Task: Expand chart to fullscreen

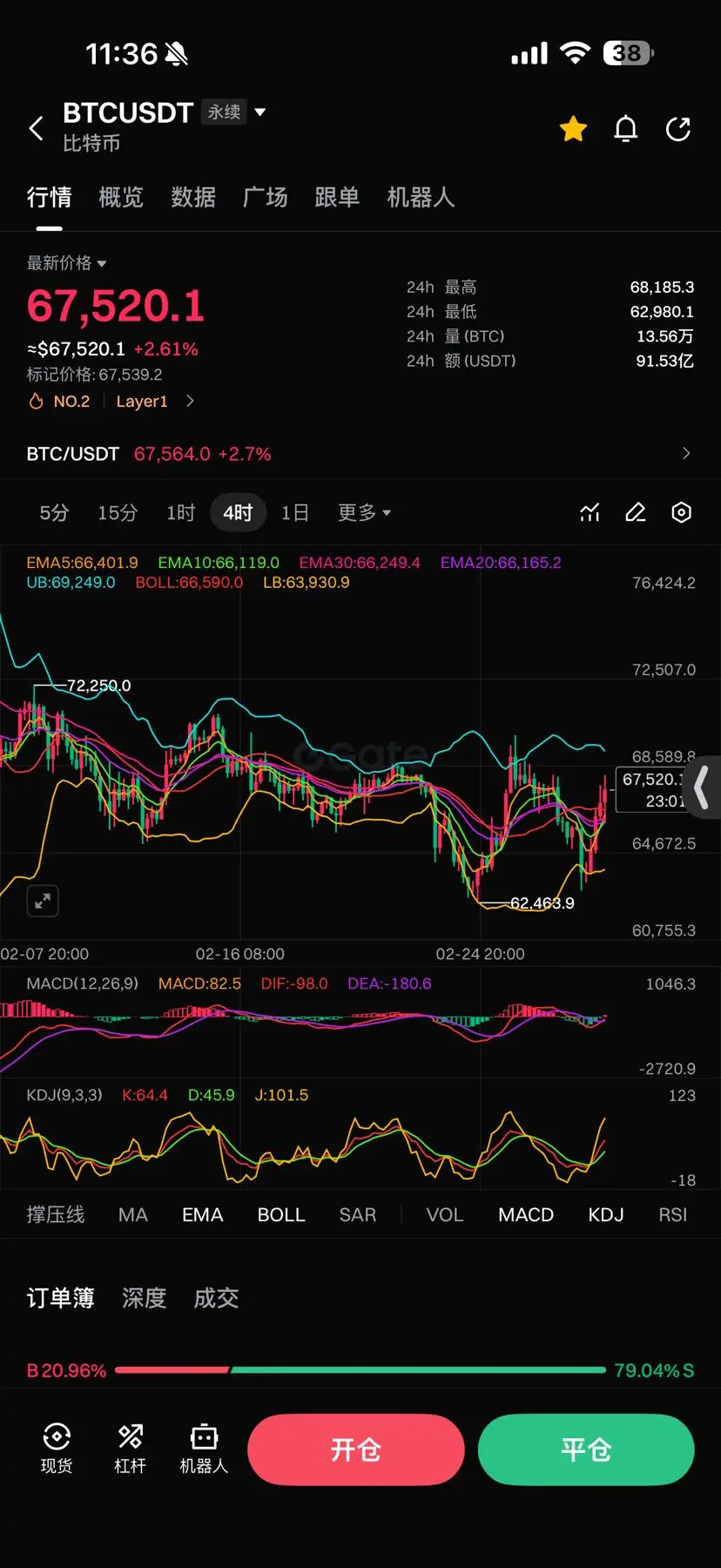Action: 43,901
